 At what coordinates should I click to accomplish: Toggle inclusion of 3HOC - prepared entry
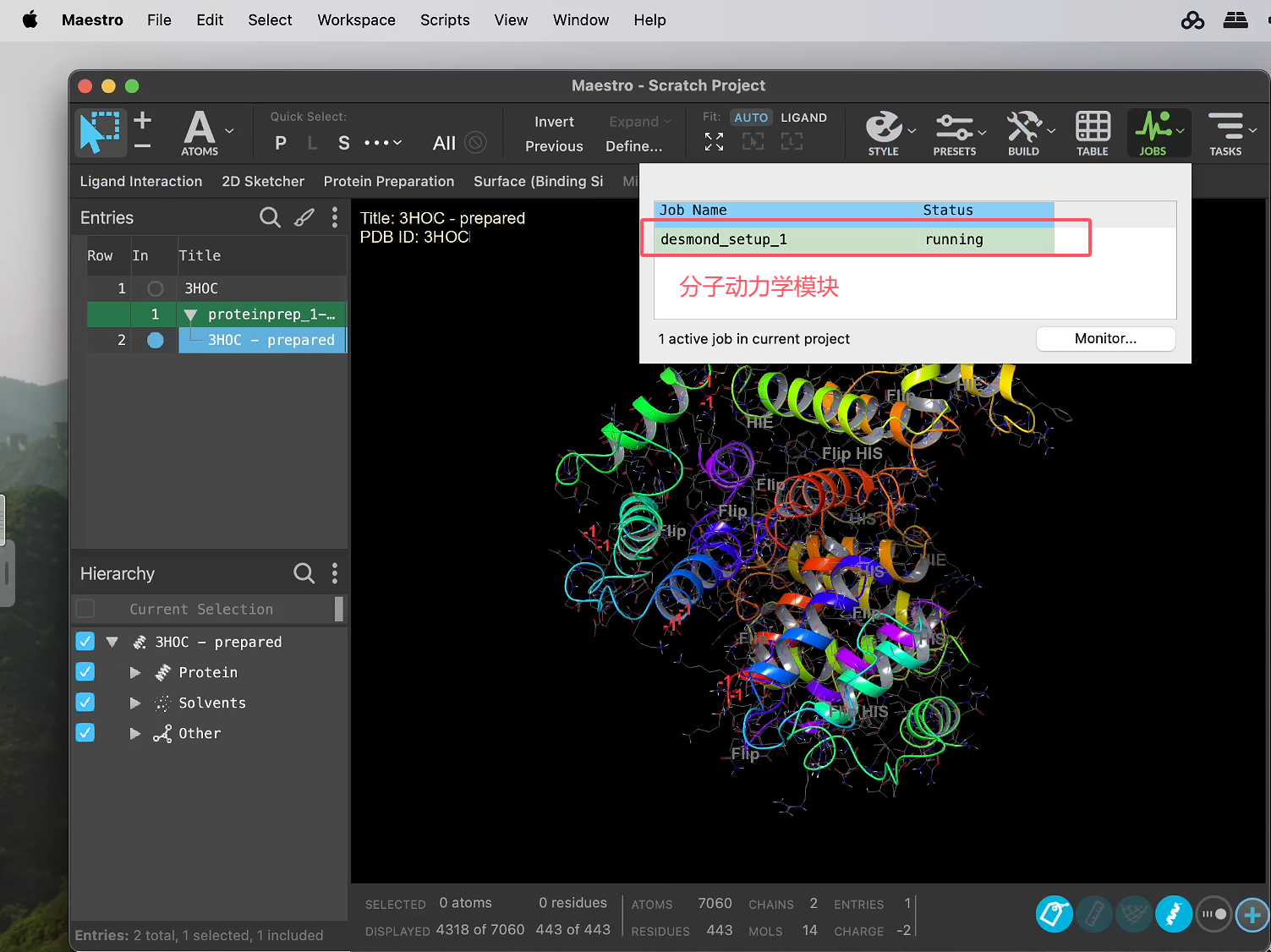coord(155,340)
